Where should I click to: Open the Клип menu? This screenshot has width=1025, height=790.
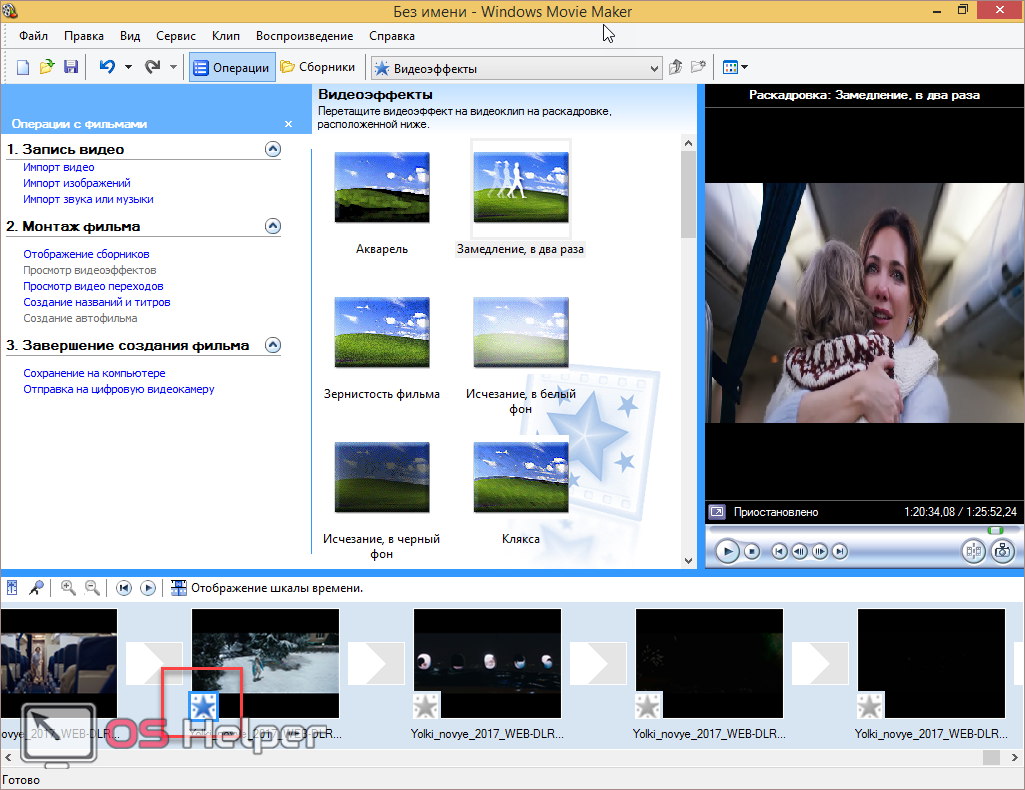[226, 36]
